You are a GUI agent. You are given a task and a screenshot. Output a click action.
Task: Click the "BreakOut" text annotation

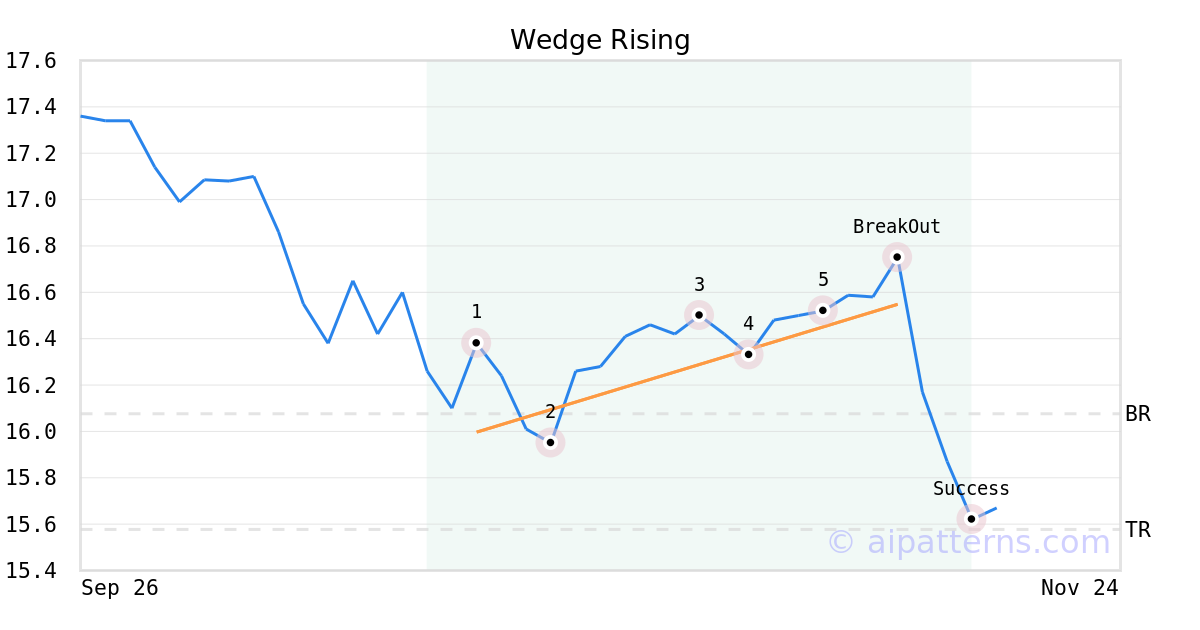pos(897,227)
